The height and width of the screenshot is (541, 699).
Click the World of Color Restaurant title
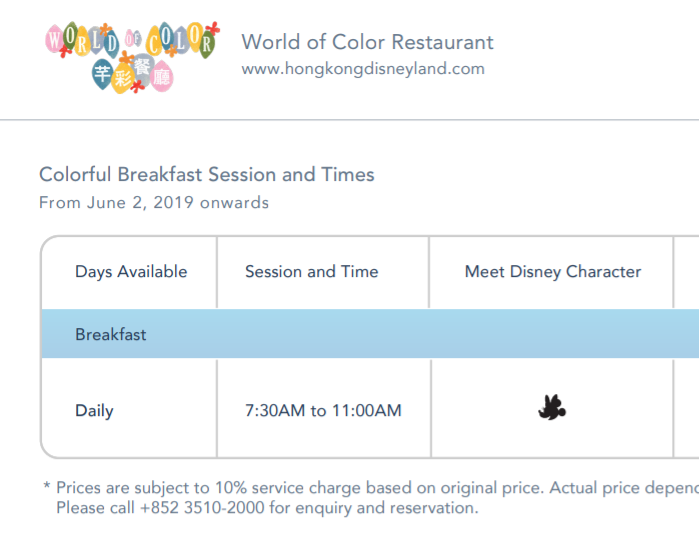pyautogui.click(x=367, y=42)
